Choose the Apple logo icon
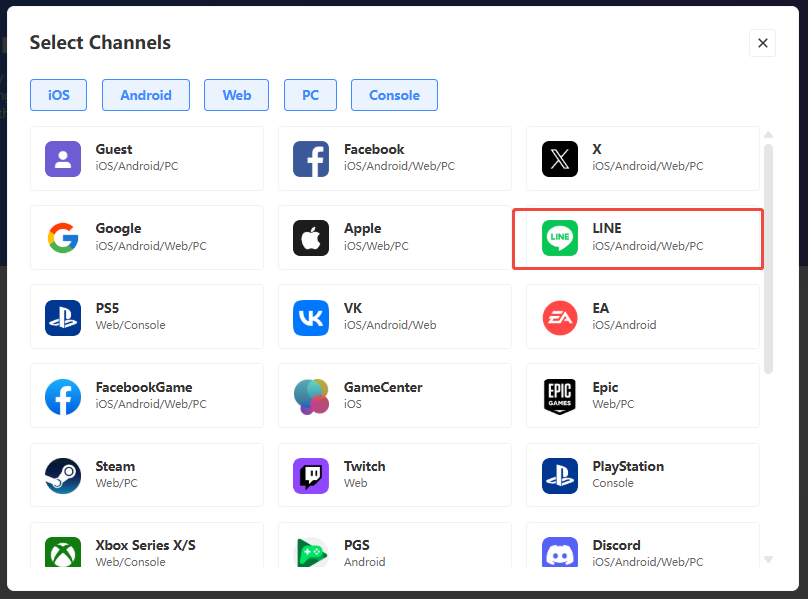The height and width of the screenshot is (599, 808). point(311,238)
